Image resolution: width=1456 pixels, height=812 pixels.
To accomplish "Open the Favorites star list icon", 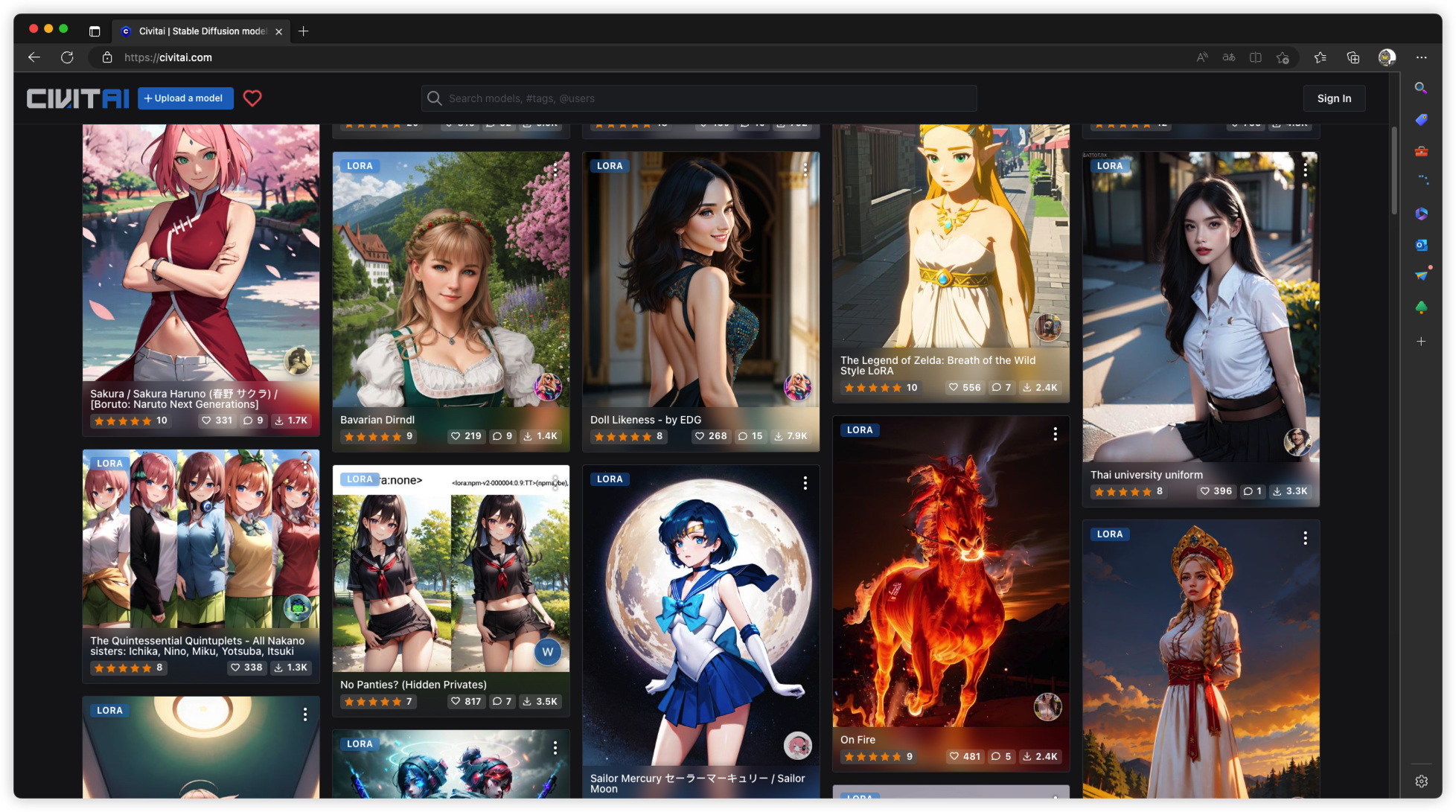I will pyautogui.click(x=1321, y=57).
